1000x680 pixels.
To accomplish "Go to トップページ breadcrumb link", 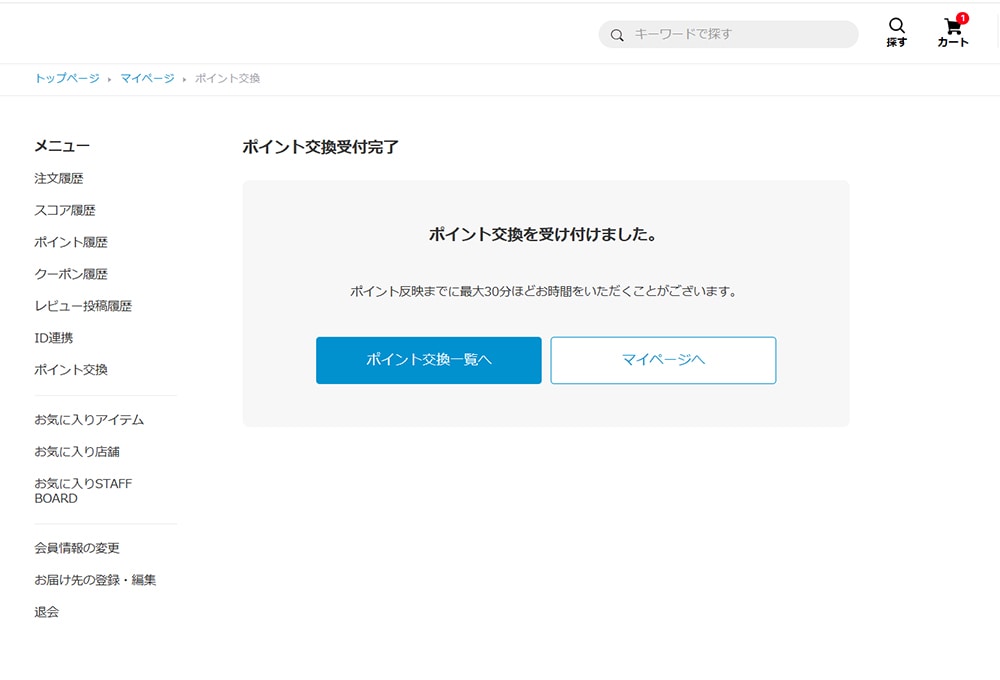I will coord(67,78).
